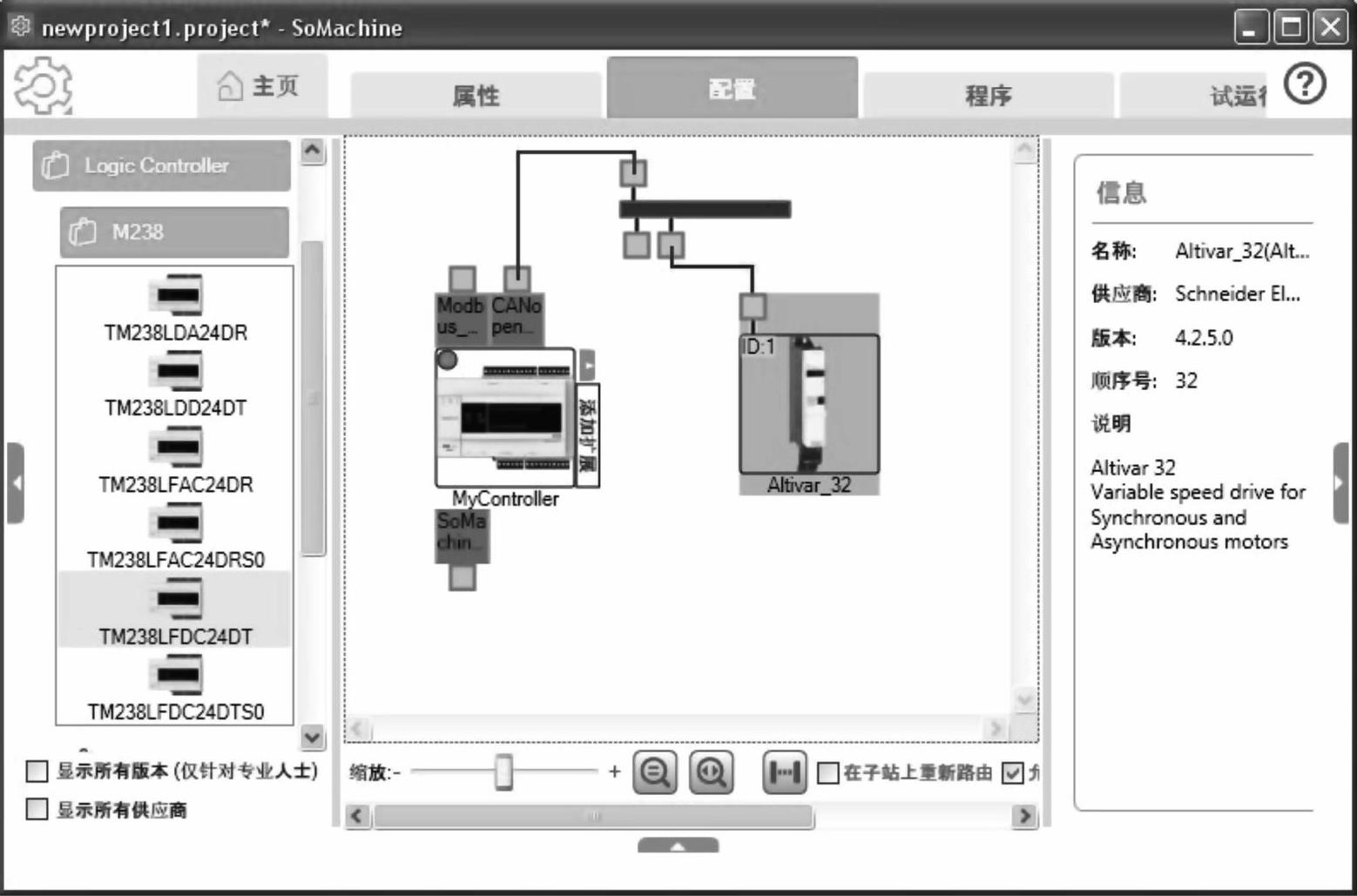Switch to the 属性 properties tab
The width and height of the screenshot is (1357, 896).
pyautogui.click(x=476, y=95)
